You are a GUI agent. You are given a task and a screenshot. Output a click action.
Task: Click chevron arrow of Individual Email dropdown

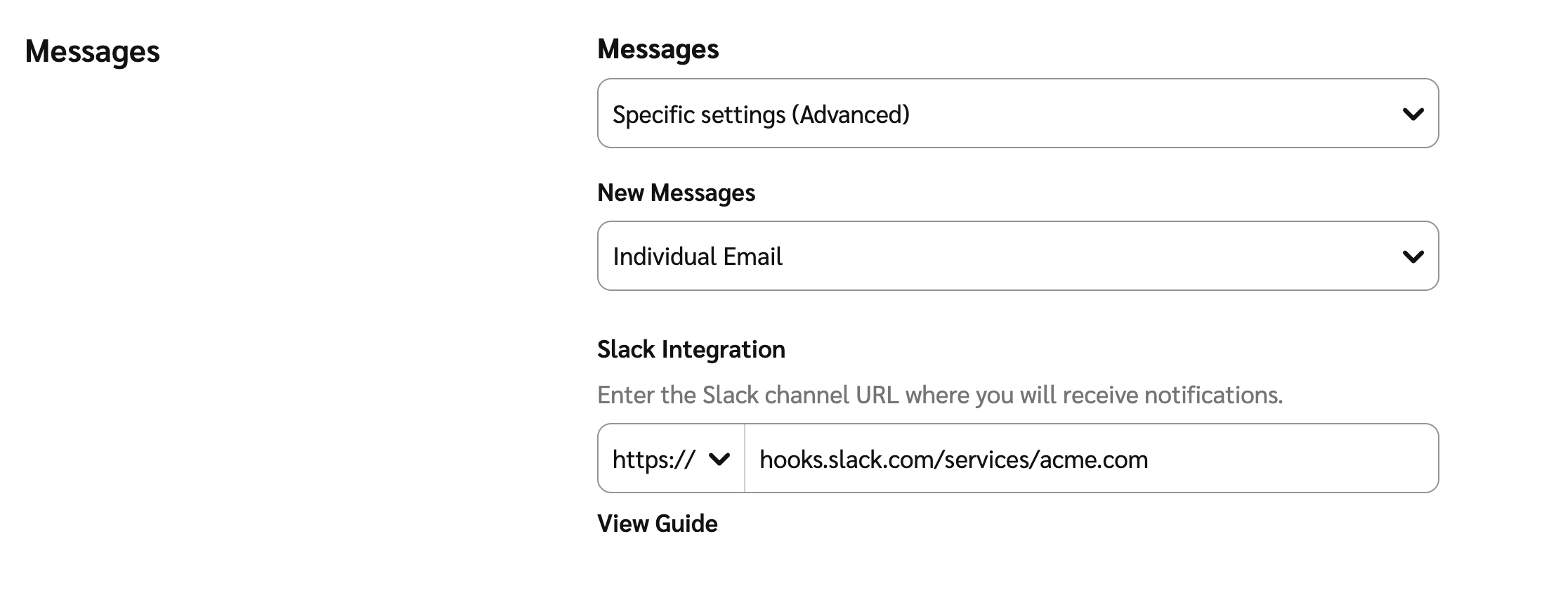(1412, 256)
